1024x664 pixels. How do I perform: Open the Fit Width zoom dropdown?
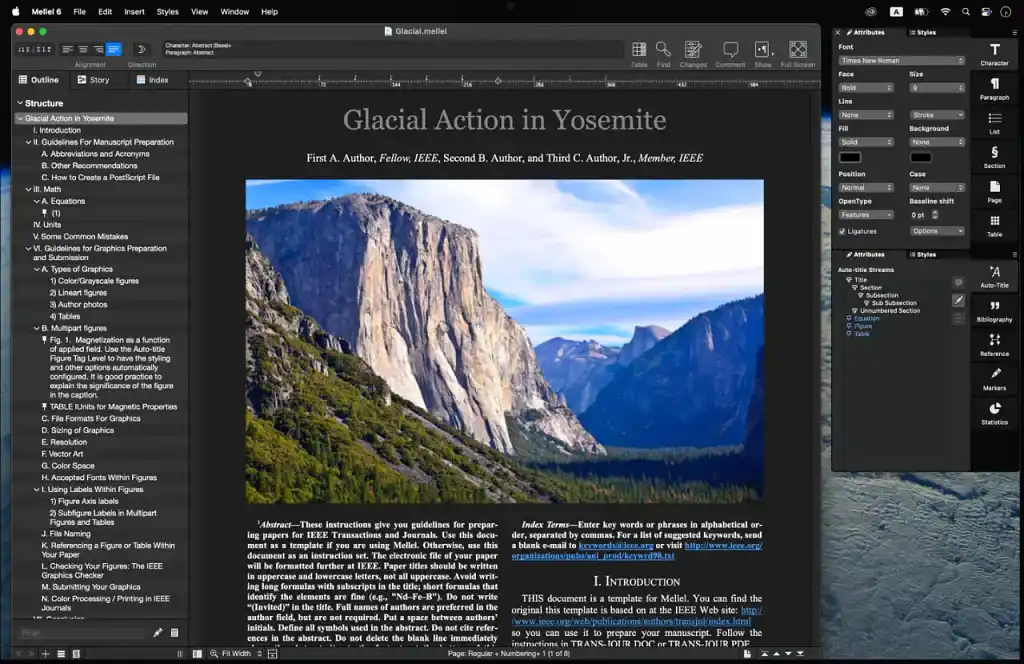238,653
